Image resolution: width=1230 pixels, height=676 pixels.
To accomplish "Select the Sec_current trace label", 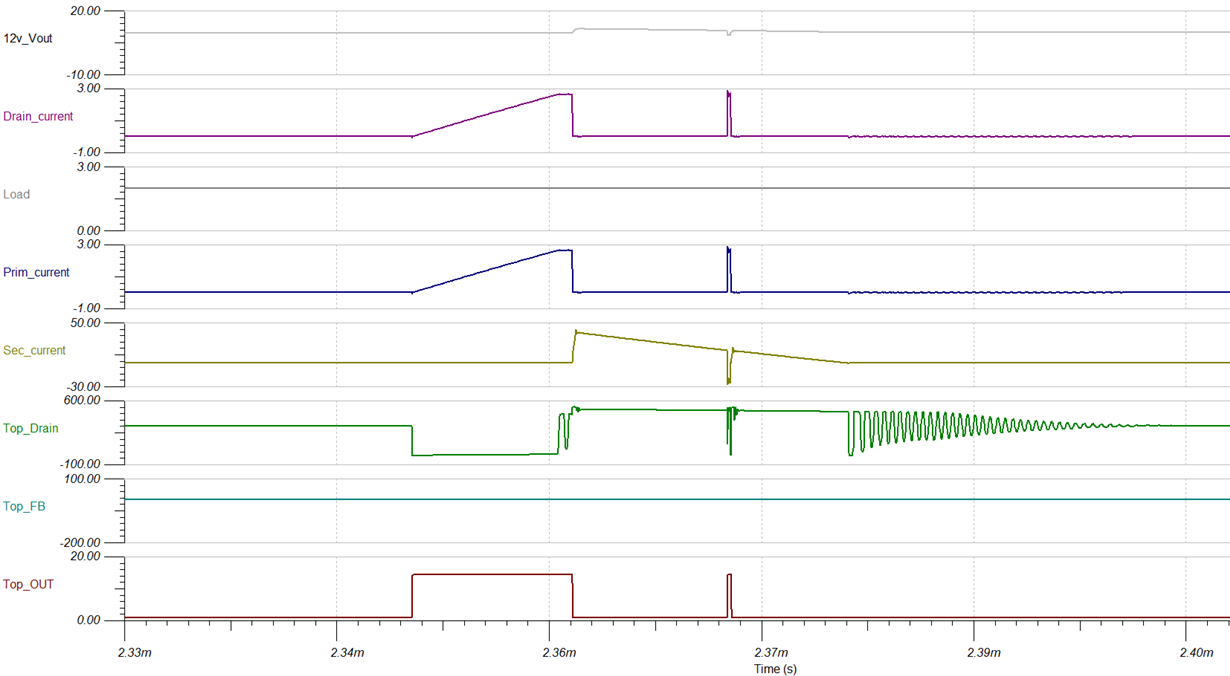I will (34, 350).
